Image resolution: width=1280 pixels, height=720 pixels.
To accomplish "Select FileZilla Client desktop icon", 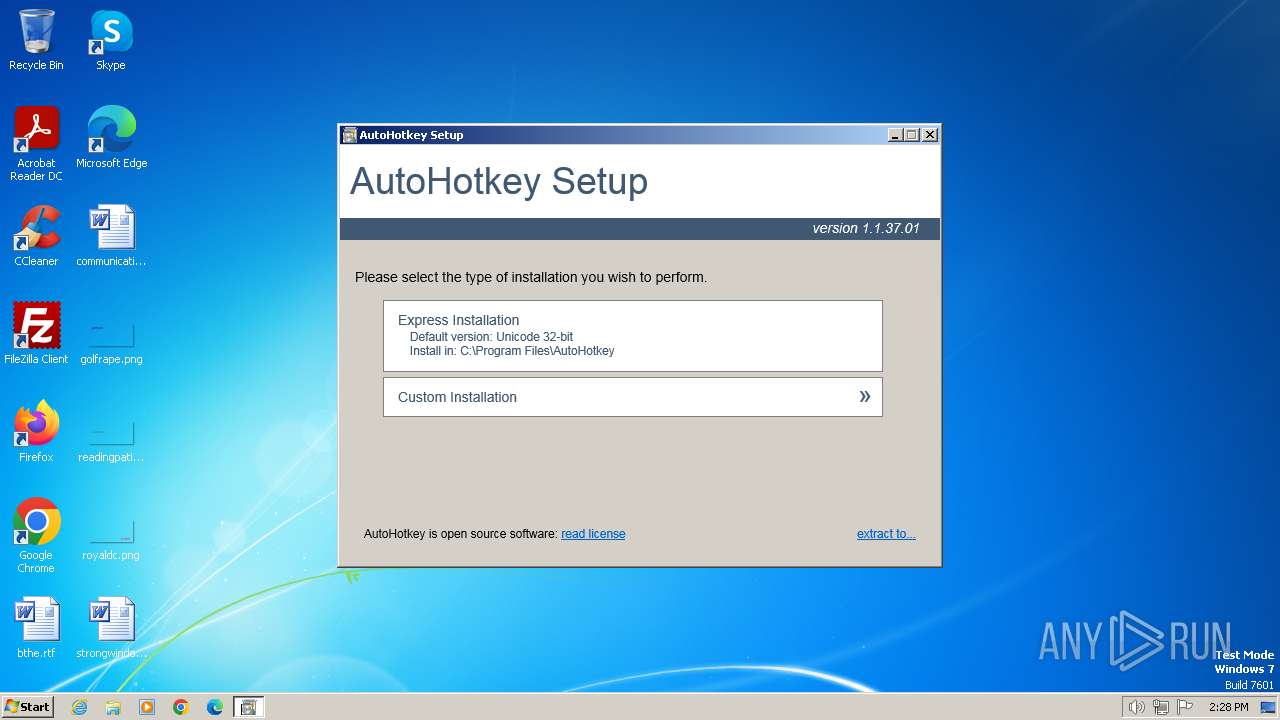I will coord(36,334).
